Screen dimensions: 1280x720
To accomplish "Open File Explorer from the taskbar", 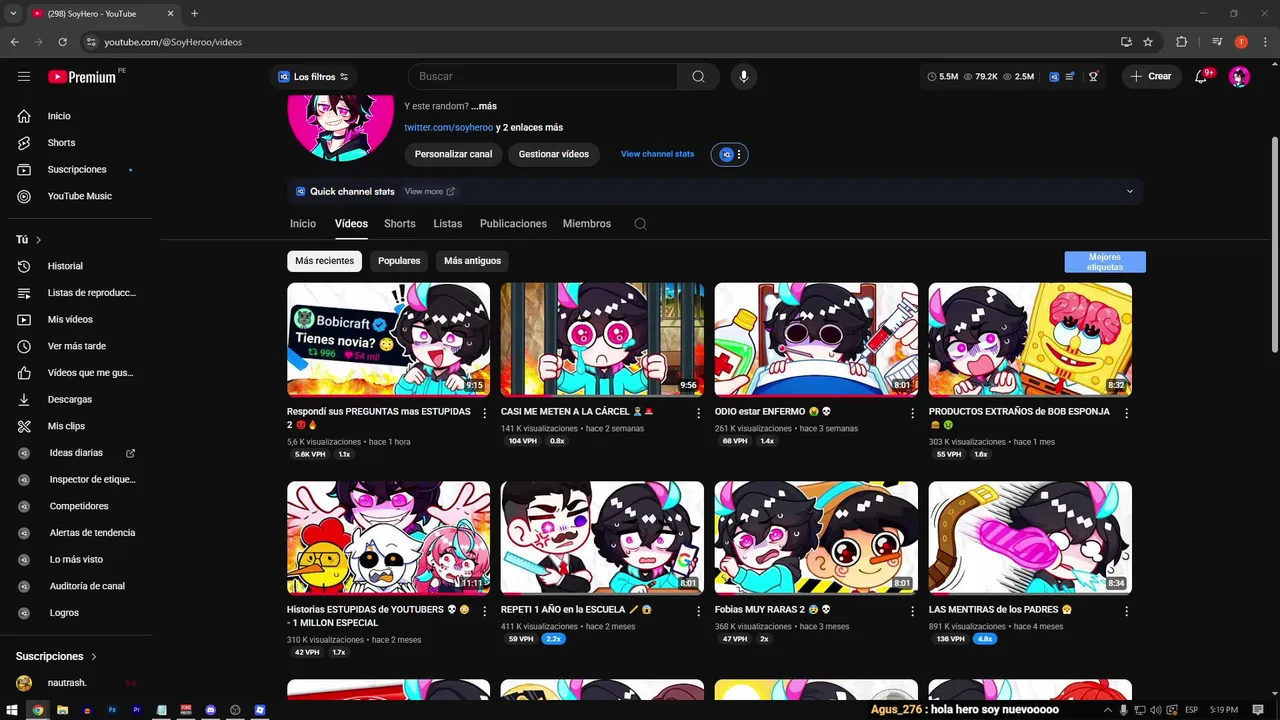I will (62, 710).
